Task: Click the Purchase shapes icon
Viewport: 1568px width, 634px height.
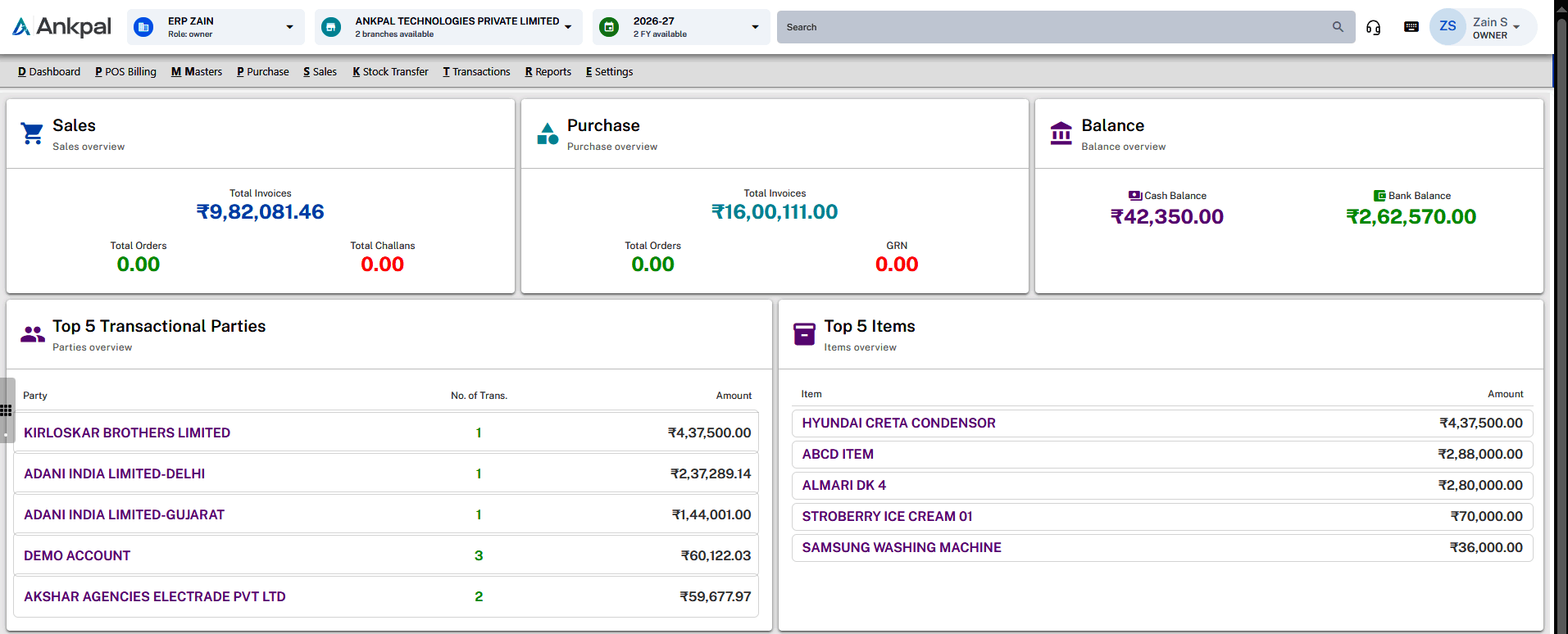Action: (548, 133)
